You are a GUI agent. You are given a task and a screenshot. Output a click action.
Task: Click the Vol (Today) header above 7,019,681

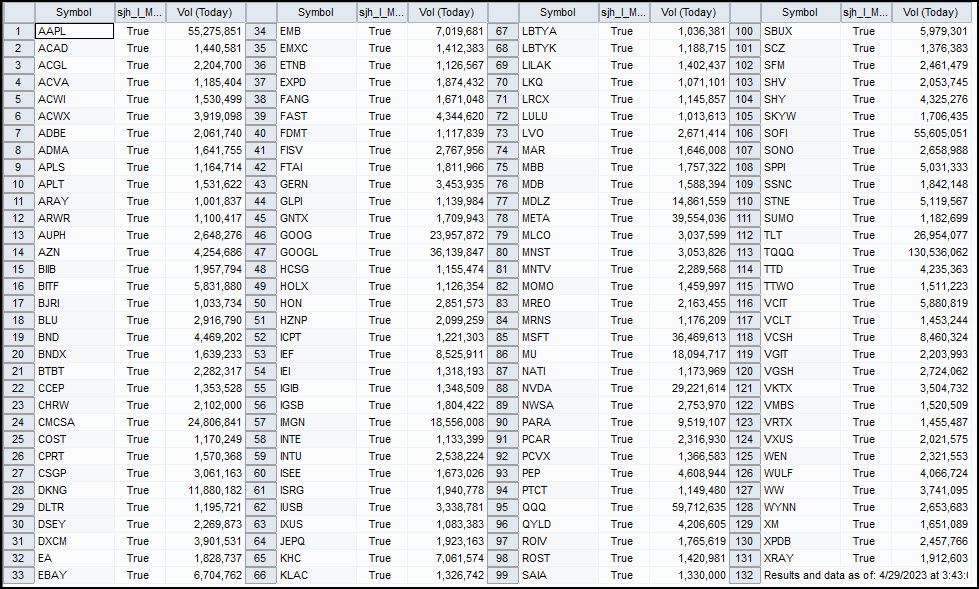point(446,12)
